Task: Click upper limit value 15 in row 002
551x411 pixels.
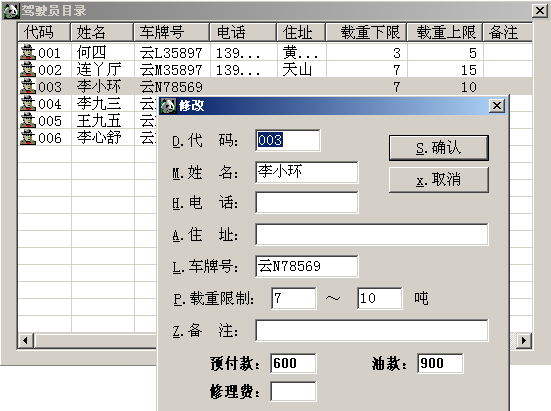Action: [x=469, y=70]
